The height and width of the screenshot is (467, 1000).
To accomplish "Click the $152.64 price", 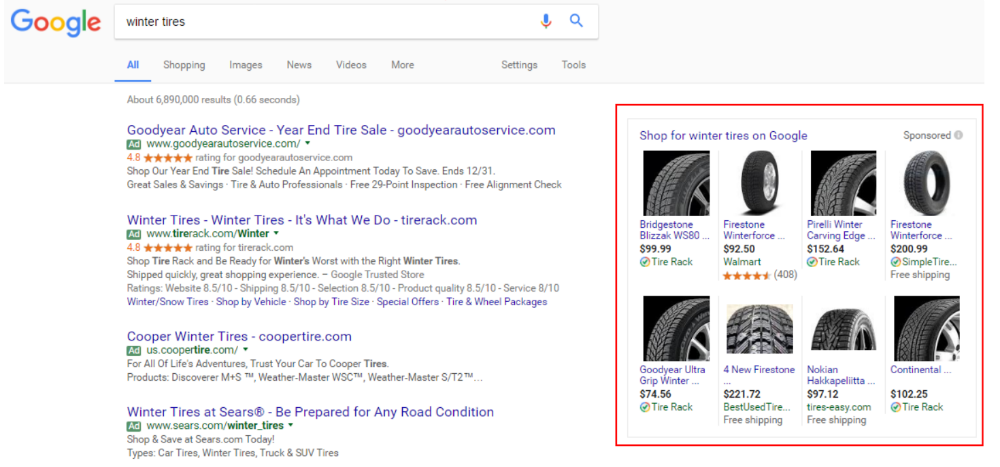I will tap(825, 249).
